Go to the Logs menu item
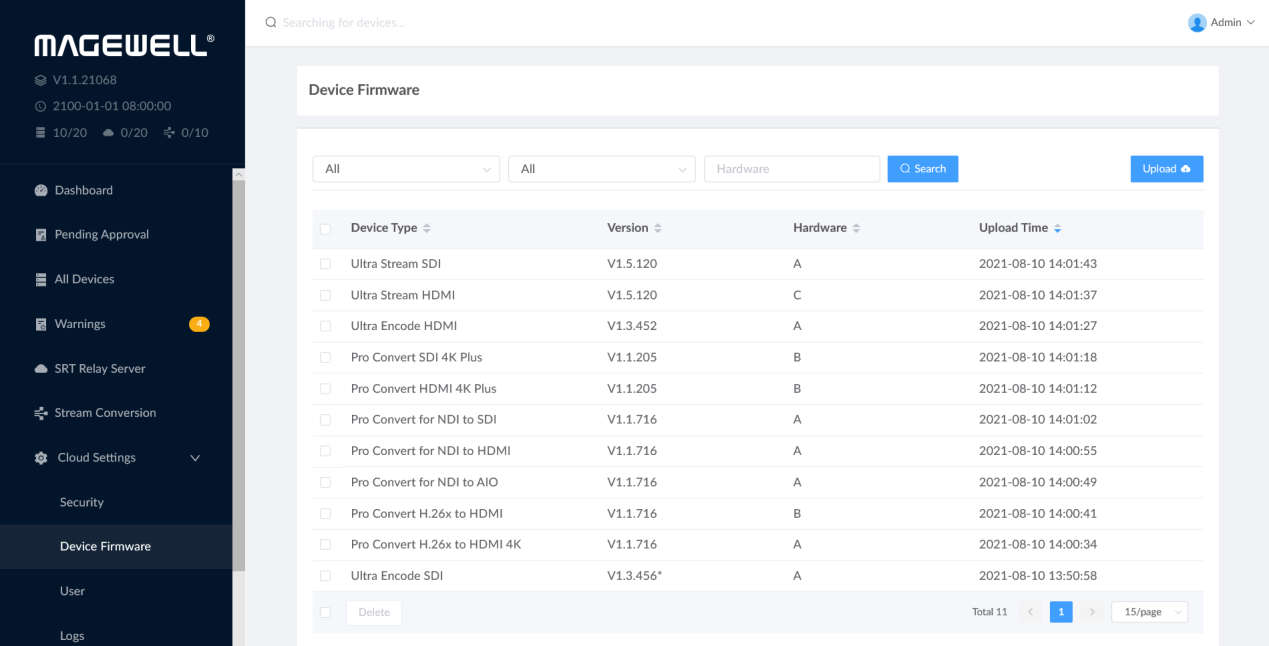 tap(72, 635)
